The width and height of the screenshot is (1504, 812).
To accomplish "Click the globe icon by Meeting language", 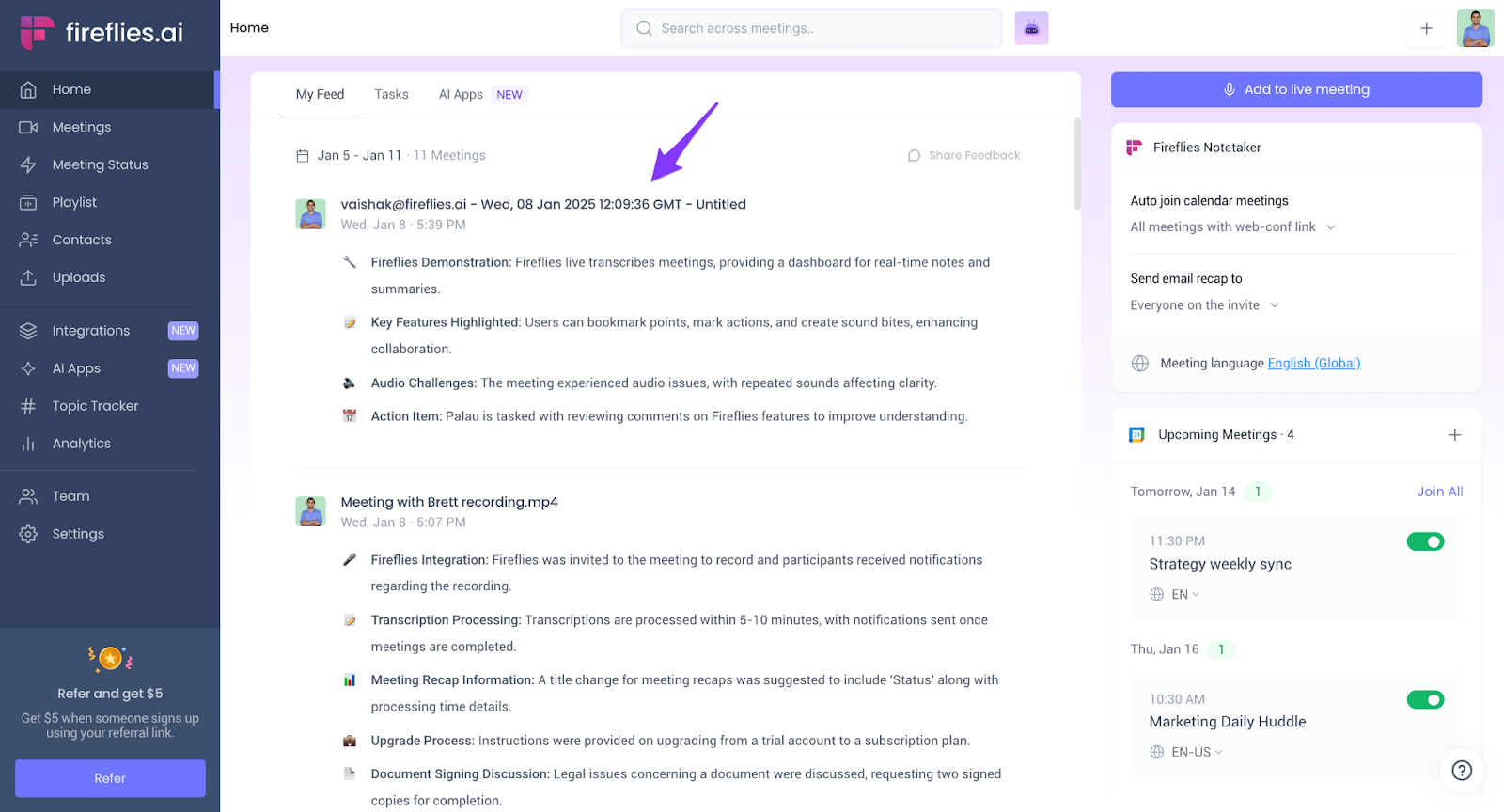I will [1140, 364].
